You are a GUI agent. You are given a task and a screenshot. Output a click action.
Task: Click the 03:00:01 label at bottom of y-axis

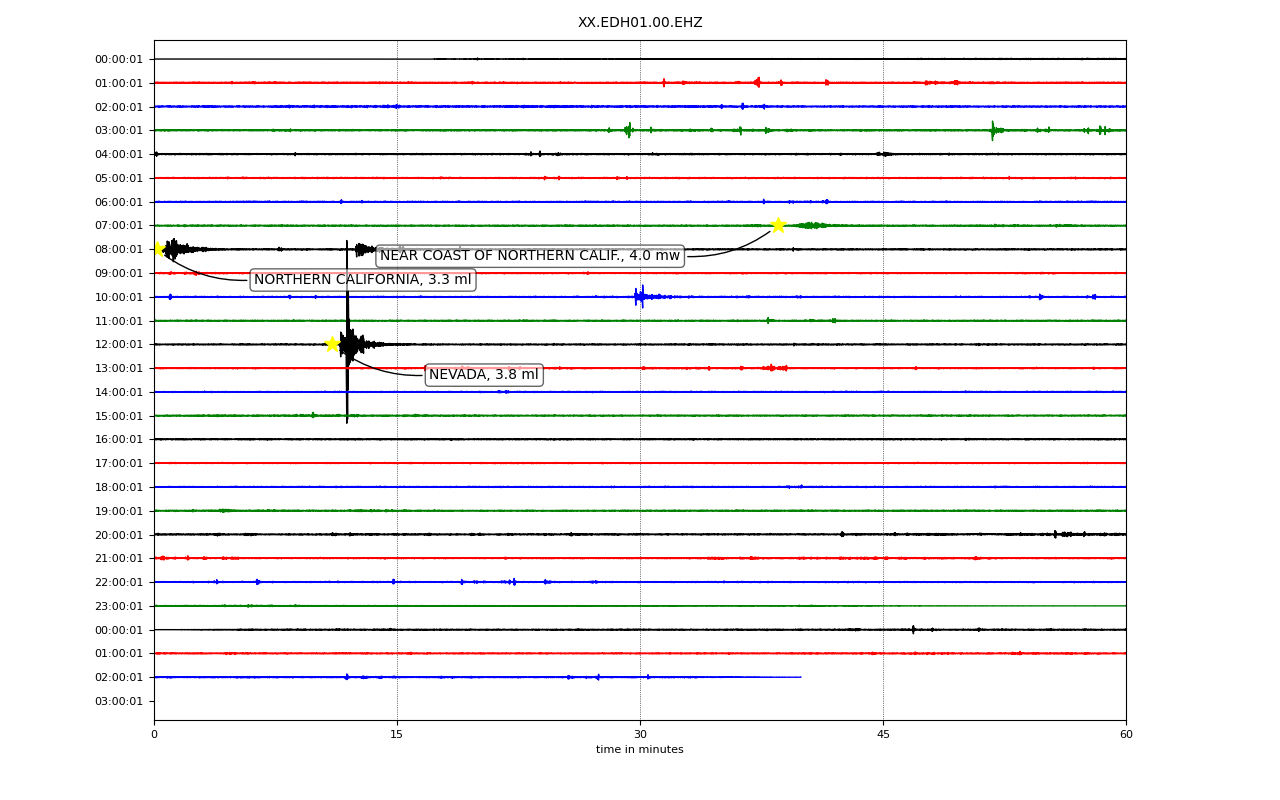click(119, 701)
